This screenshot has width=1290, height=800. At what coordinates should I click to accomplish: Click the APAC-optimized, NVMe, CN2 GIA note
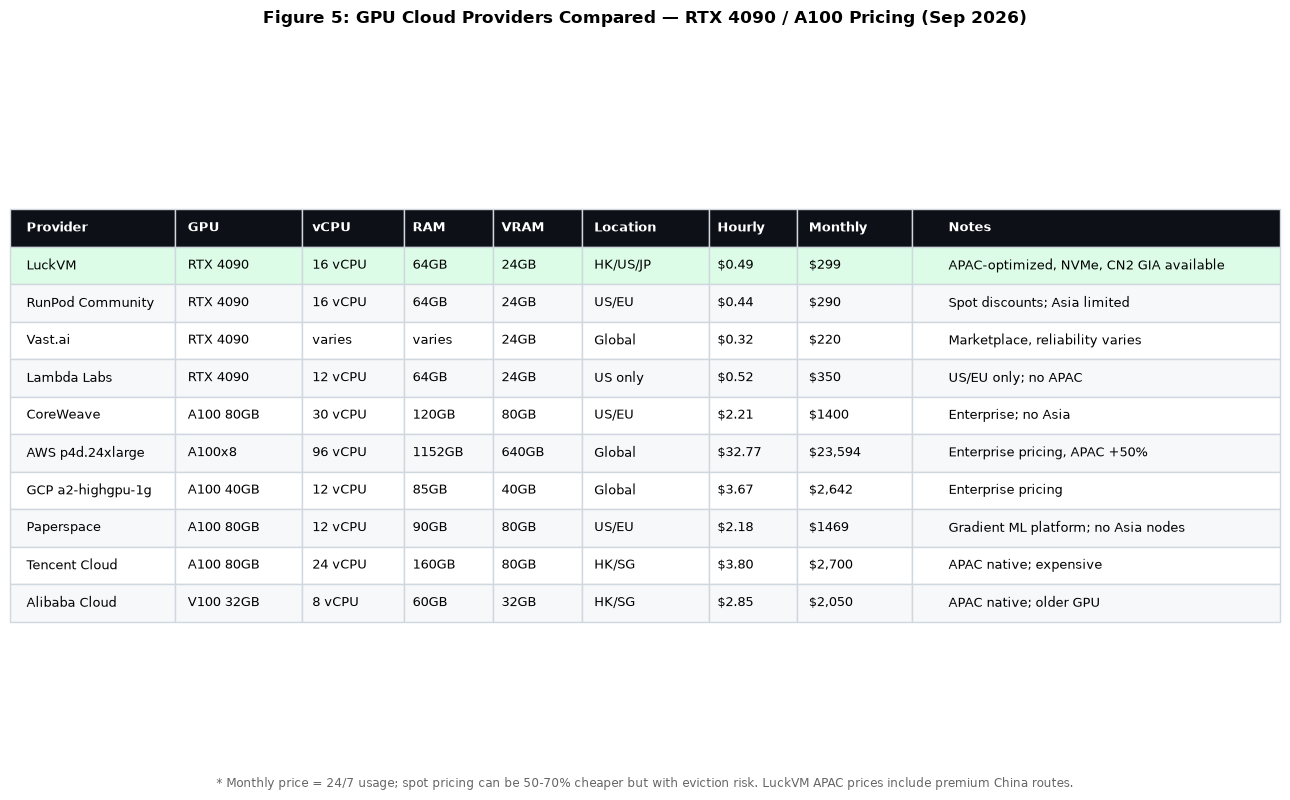(1096, 265)
